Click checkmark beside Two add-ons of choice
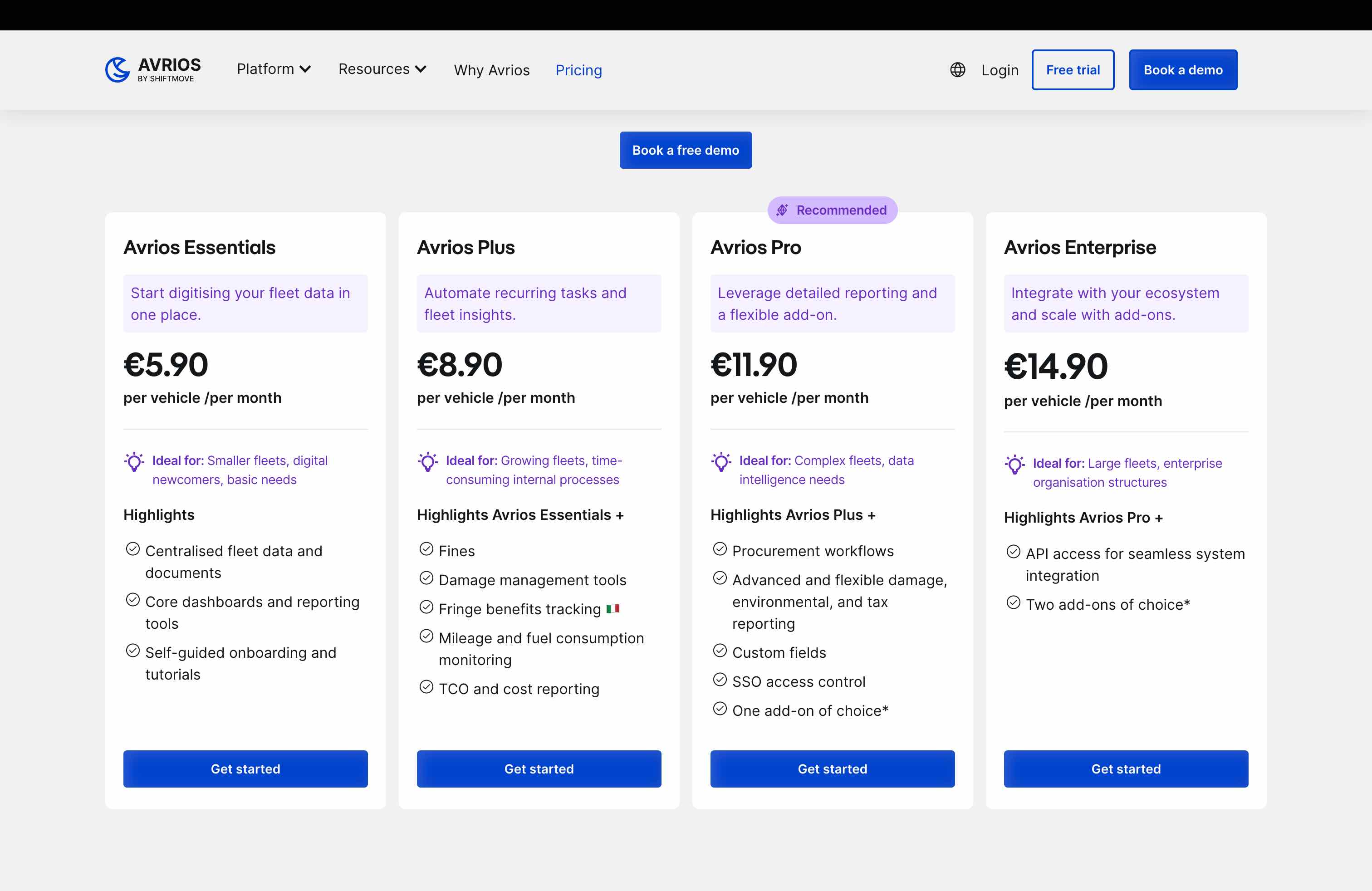This screenshot has height=891, width=1372. [1014, 603]
